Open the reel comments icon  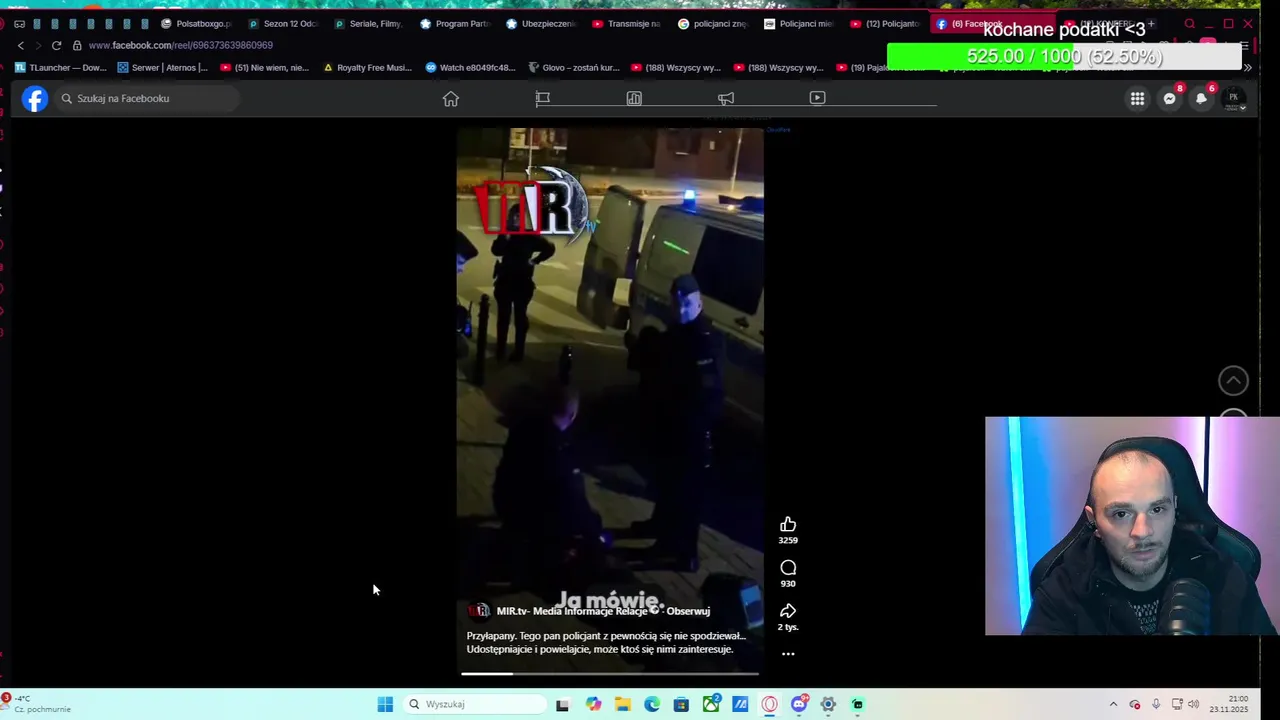click(x=788, y=568)
